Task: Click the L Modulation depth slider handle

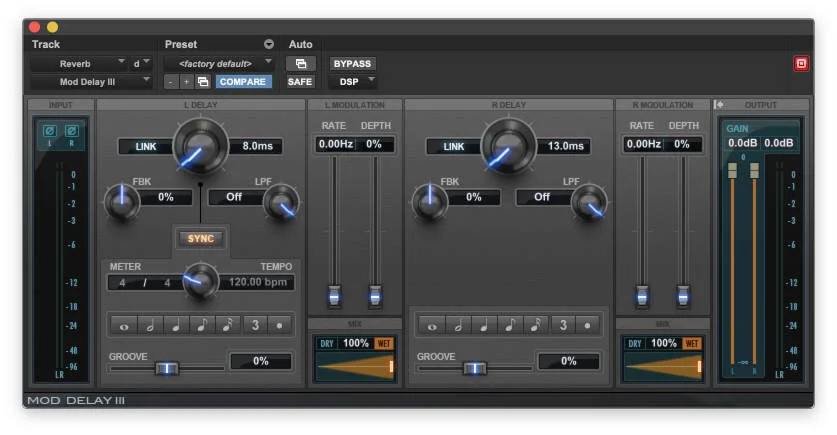Action: pyautogui.click(x=375, y=296)
